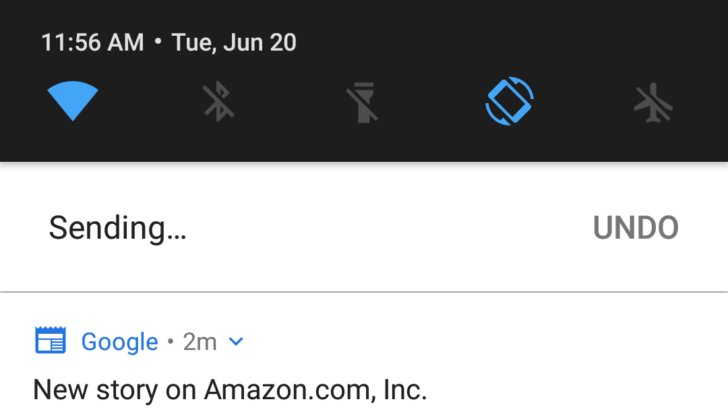This screenshot has width=728, height=410.
Task: Tap the Amazon.com, Inc. text in notification
Action: coord(315,389)
